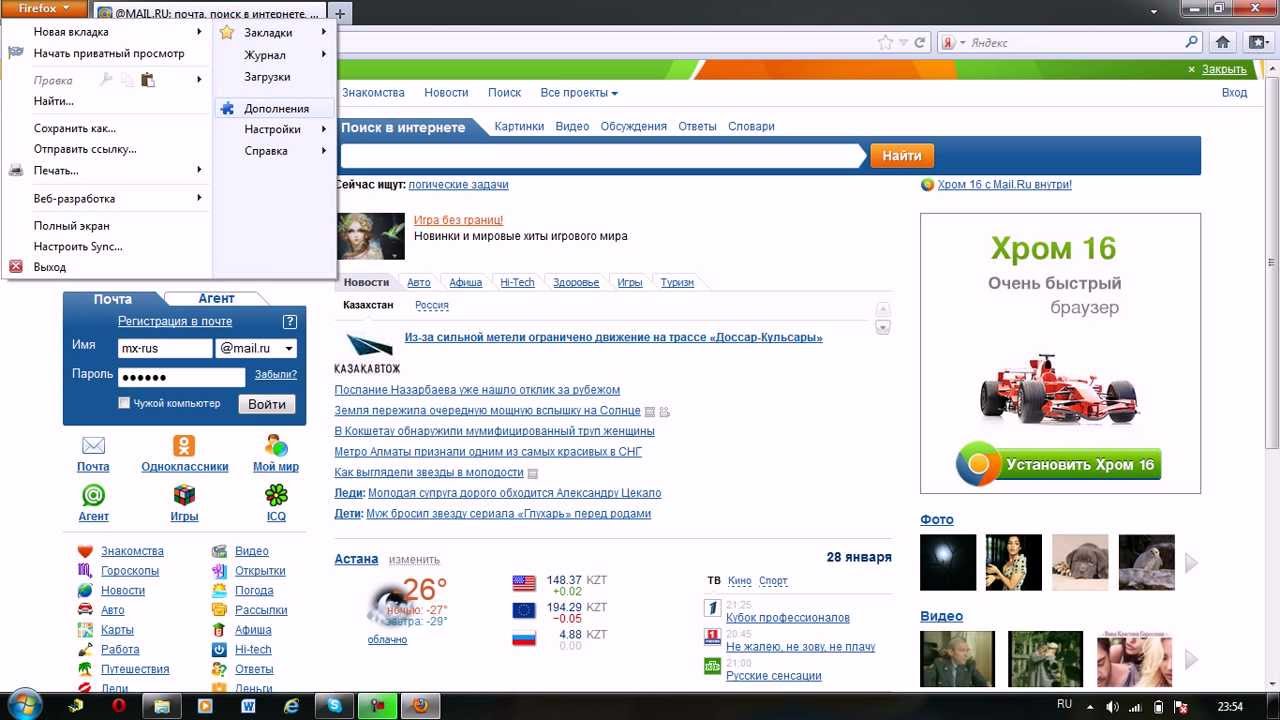Viewport: 1280px width, 720px height.
Task: Click Video carousel next arrow
Action: (1191, 660)
